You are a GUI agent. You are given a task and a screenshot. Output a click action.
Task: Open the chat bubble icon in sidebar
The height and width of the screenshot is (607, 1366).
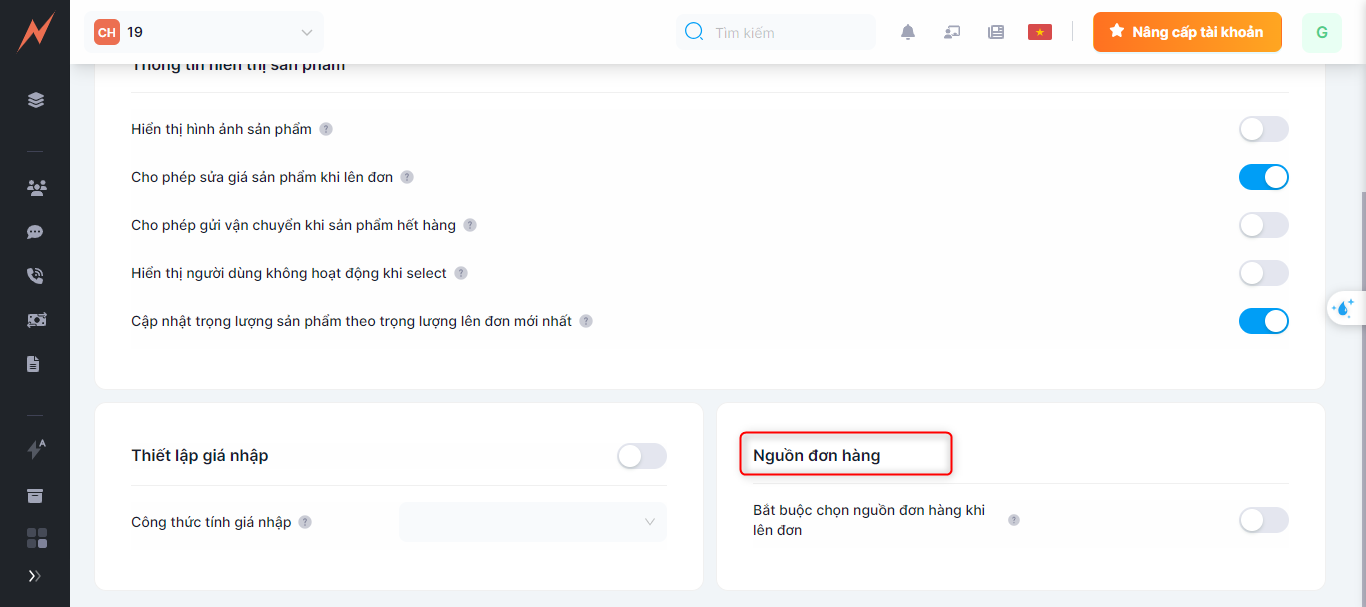click(35, 232)
